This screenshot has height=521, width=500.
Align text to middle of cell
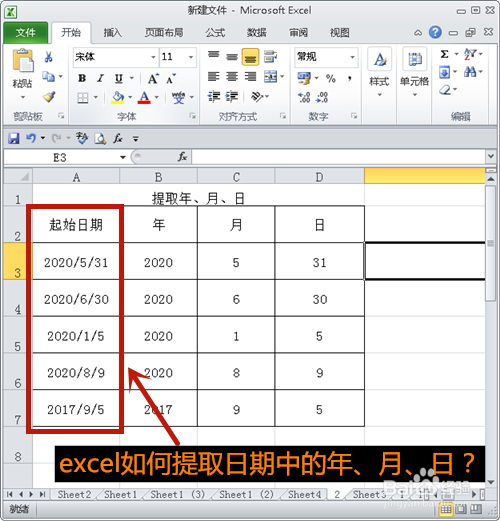[232, 56]
